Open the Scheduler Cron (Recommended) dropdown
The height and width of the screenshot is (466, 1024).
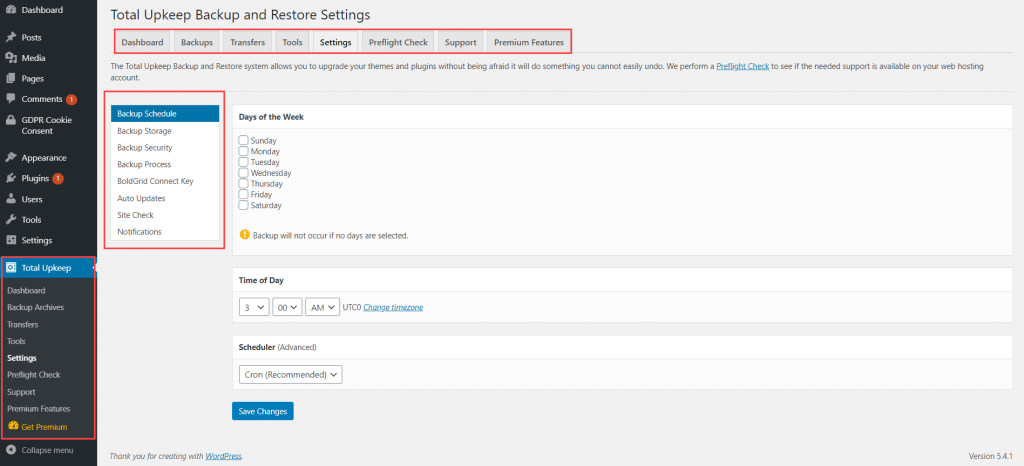point(291,374)
